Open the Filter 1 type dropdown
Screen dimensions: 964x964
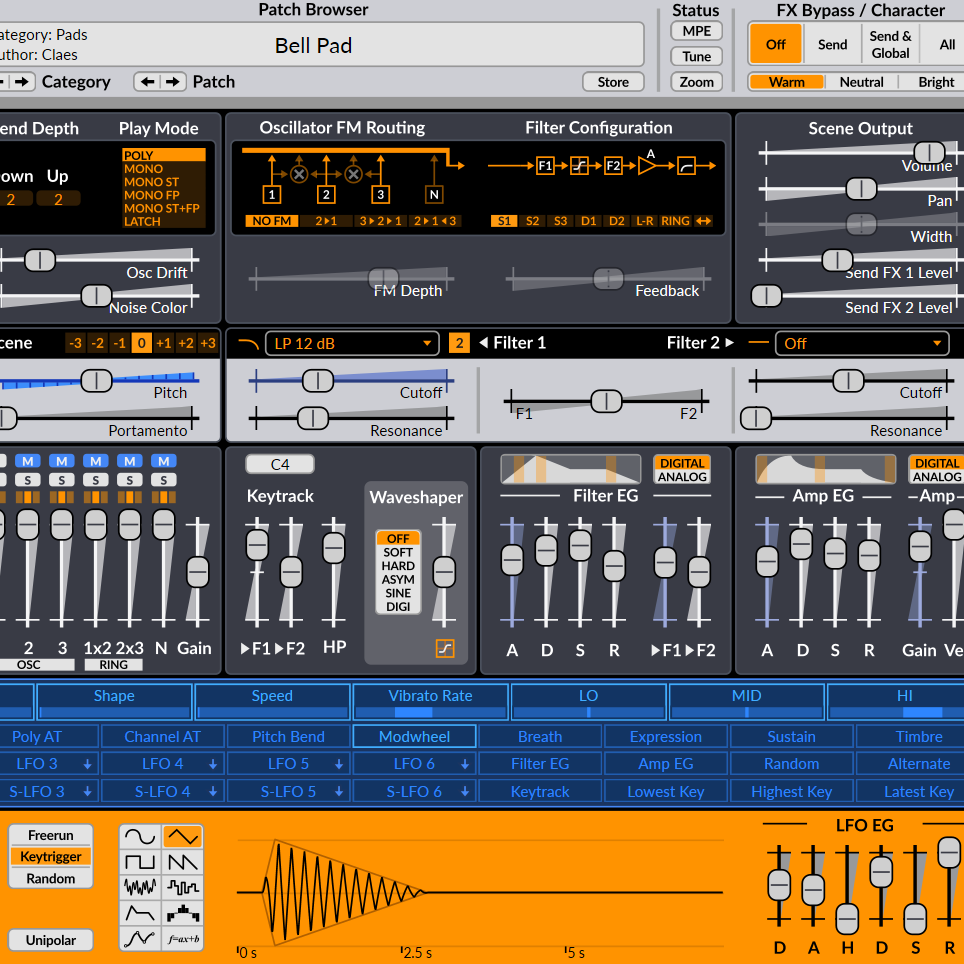(352, 344)
